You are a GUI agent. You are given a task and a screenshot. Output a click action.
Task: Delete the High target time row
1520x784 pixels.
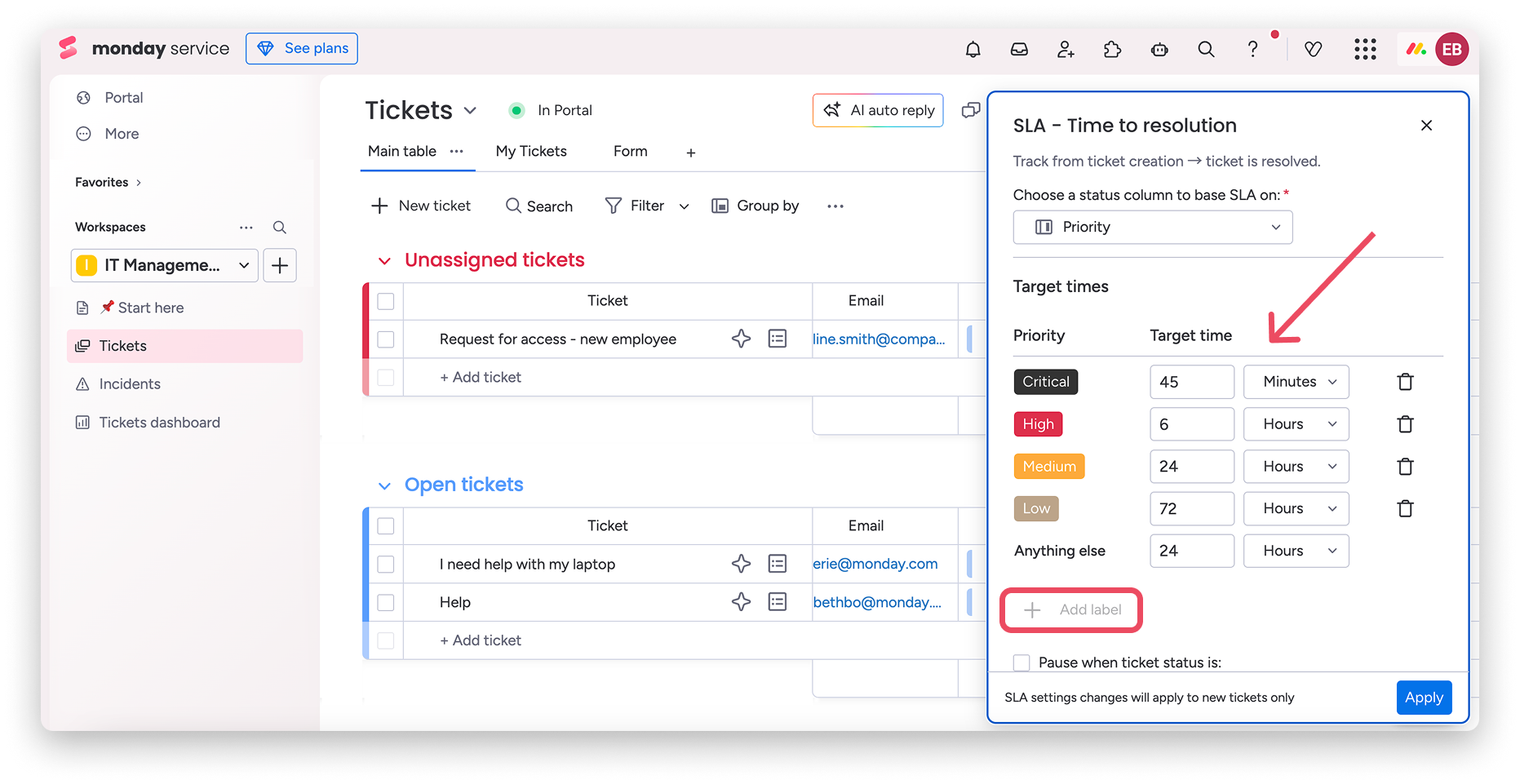(1405, 424)
